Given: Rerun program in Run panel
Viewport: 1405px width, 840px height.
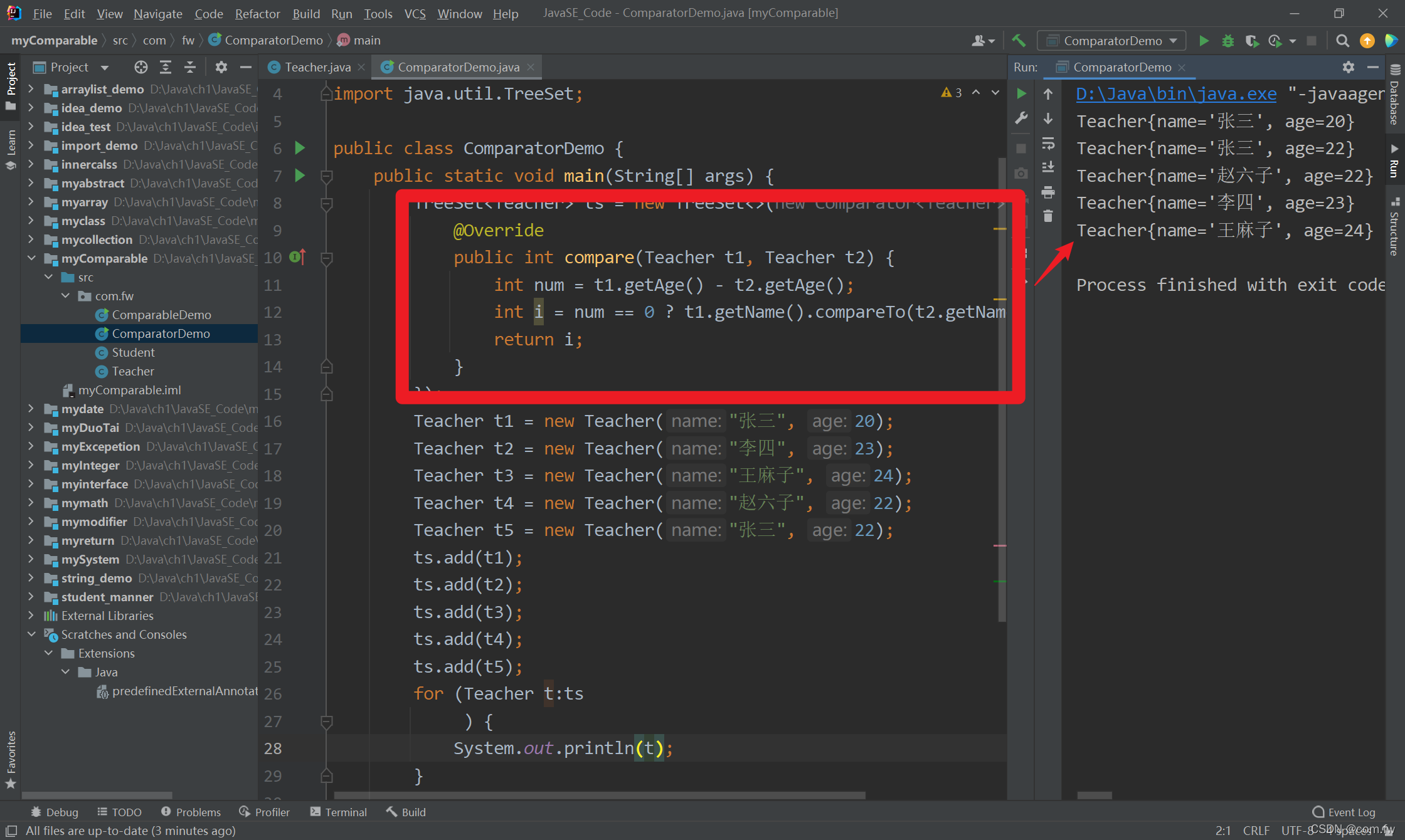Looking at the screenshot, I should click(1022, 94).
